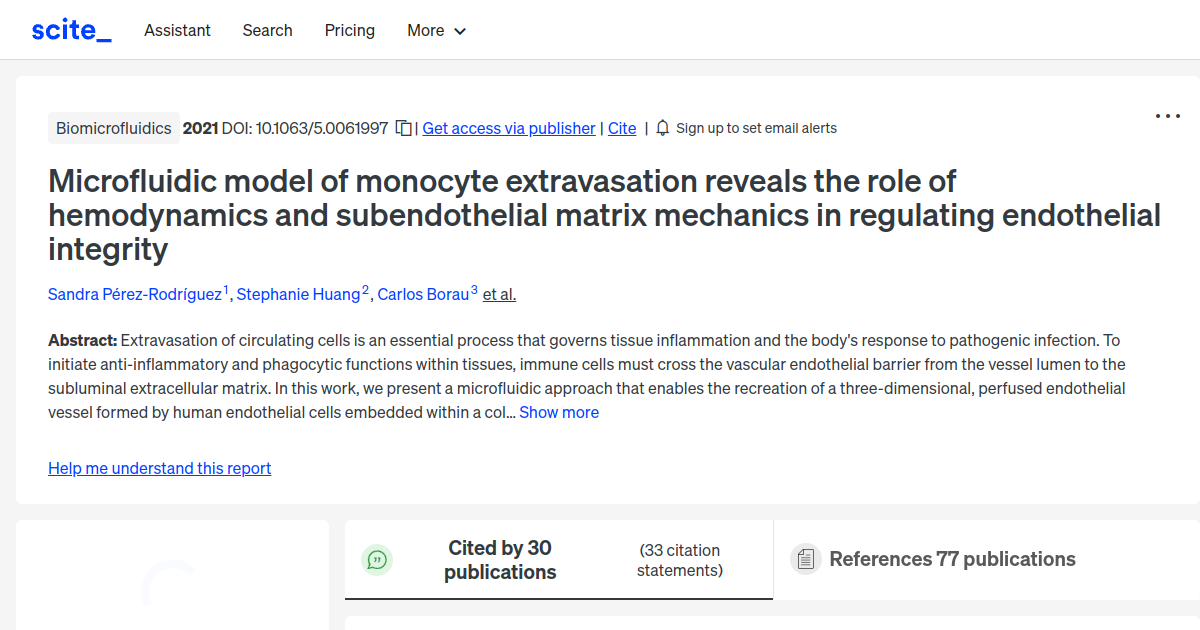This screenshot has height=630, width=1200.
Task: Click the Cite link
Action: (622, 128)
